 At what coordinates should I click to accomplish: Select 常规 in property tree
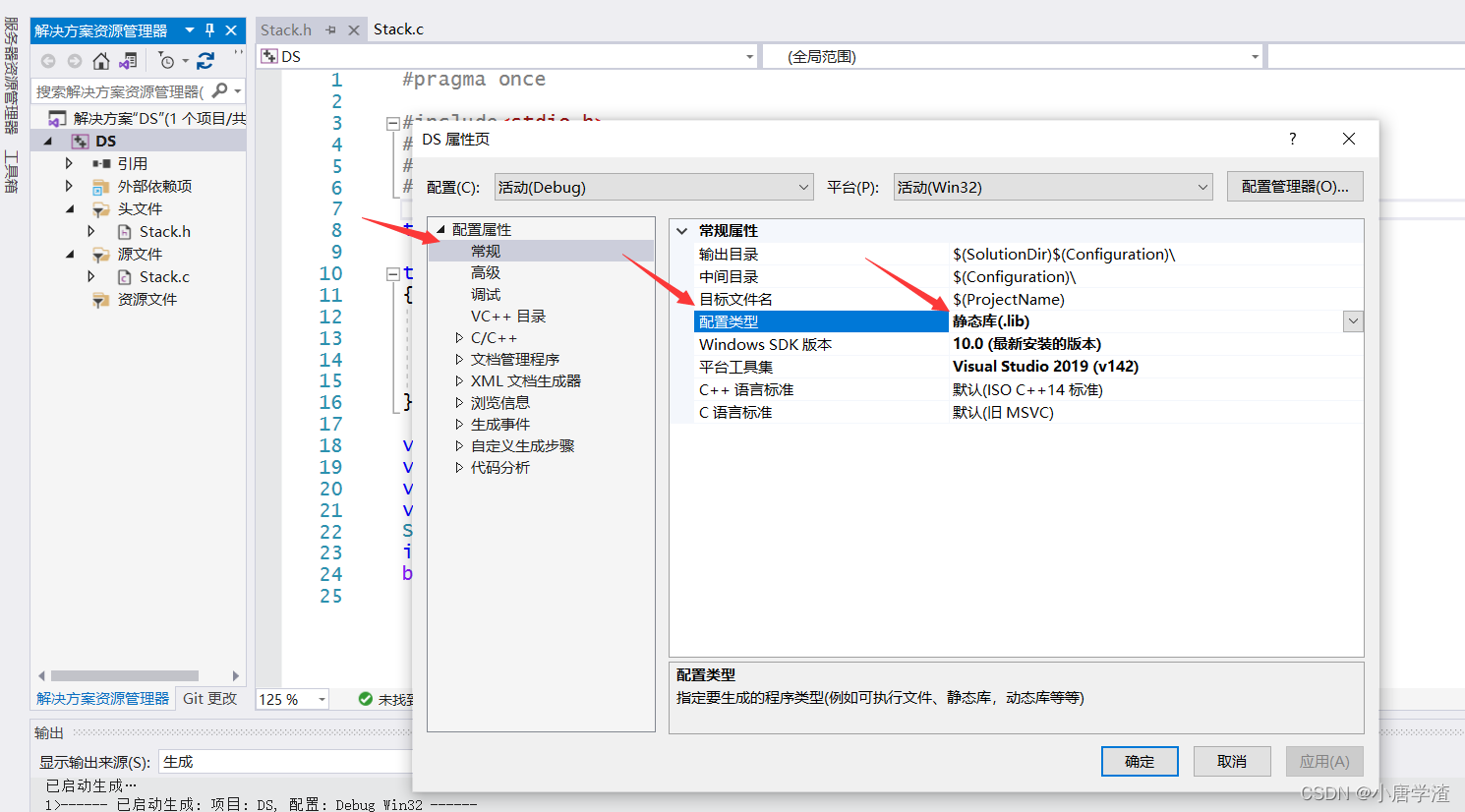click(x=486, y=251)
